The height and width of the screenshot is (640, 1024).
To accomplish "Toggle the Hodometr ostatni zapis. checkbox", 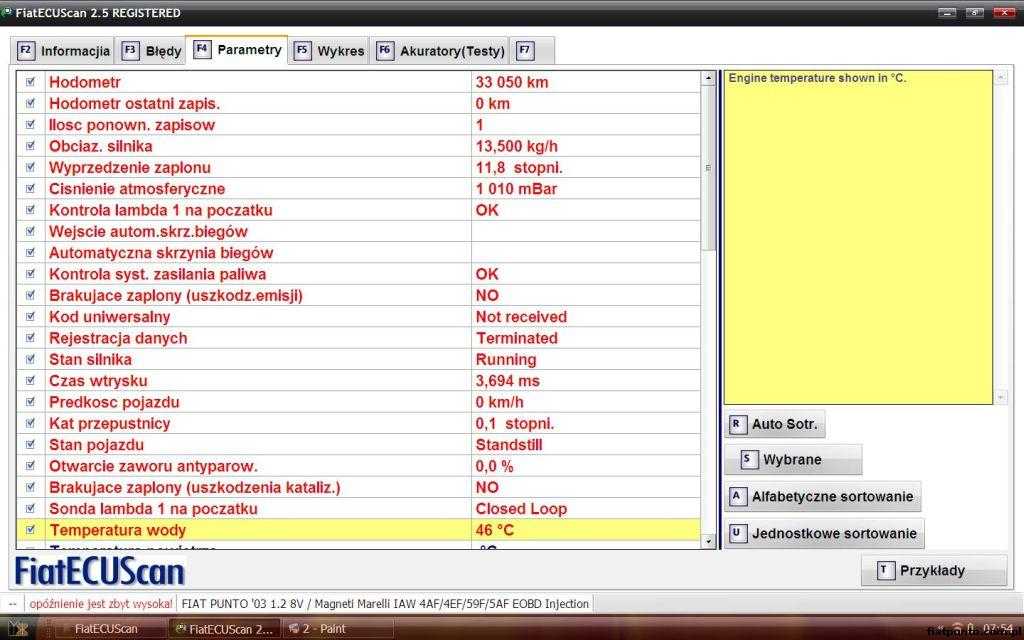I will click(x=30, y=103).
